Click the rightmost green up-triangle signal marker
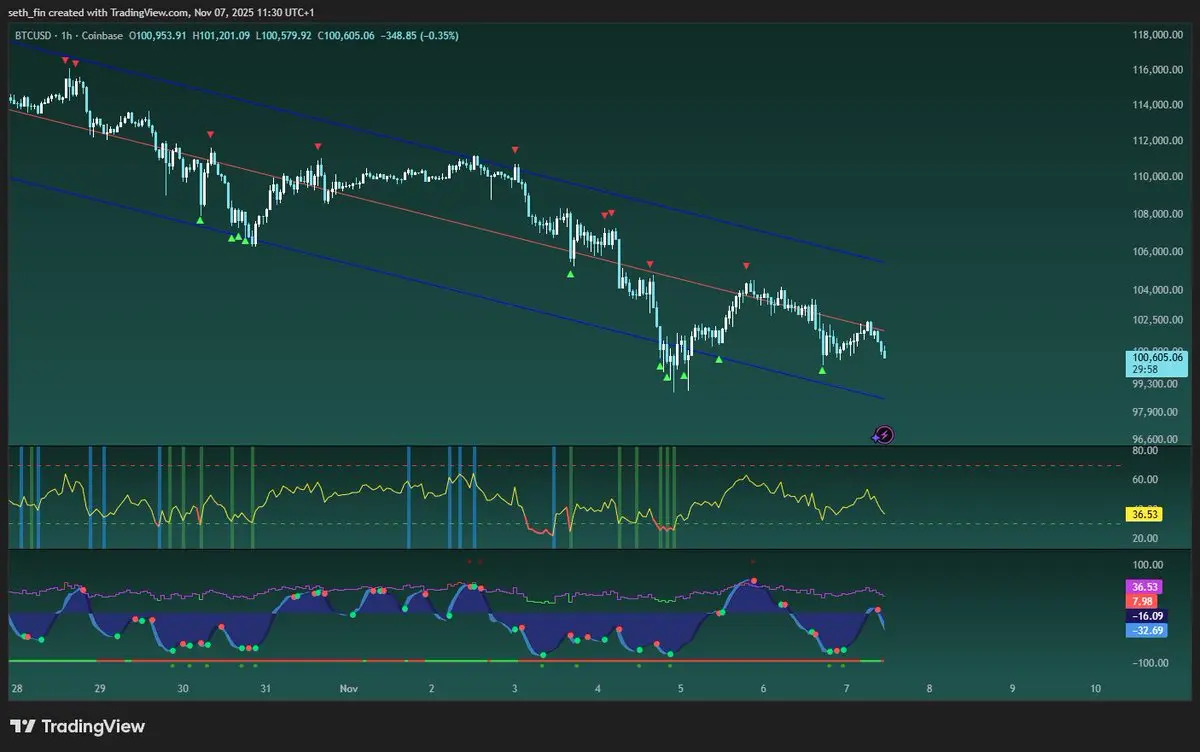Viewport: 1200px width, 752px height. coord(822,370)
